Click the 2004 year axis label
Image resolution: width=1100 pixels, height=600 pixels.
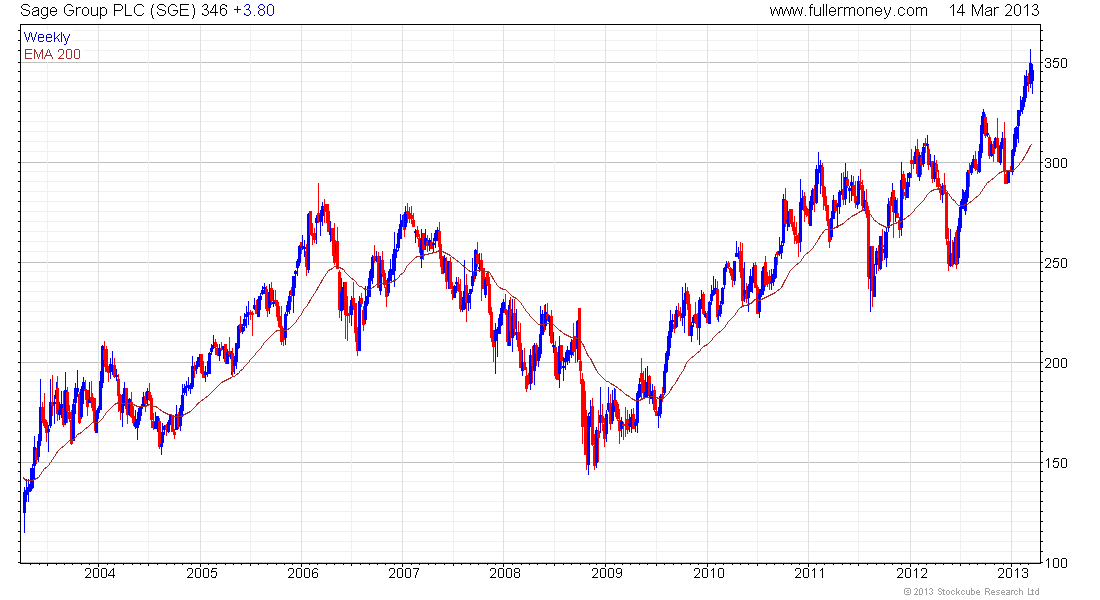100,573
